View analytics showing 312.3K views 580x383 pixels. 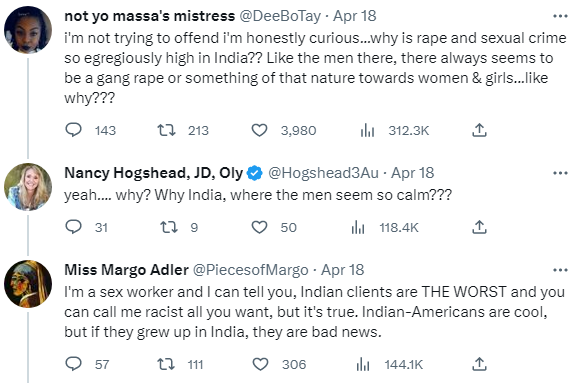[x=367, y=130]
